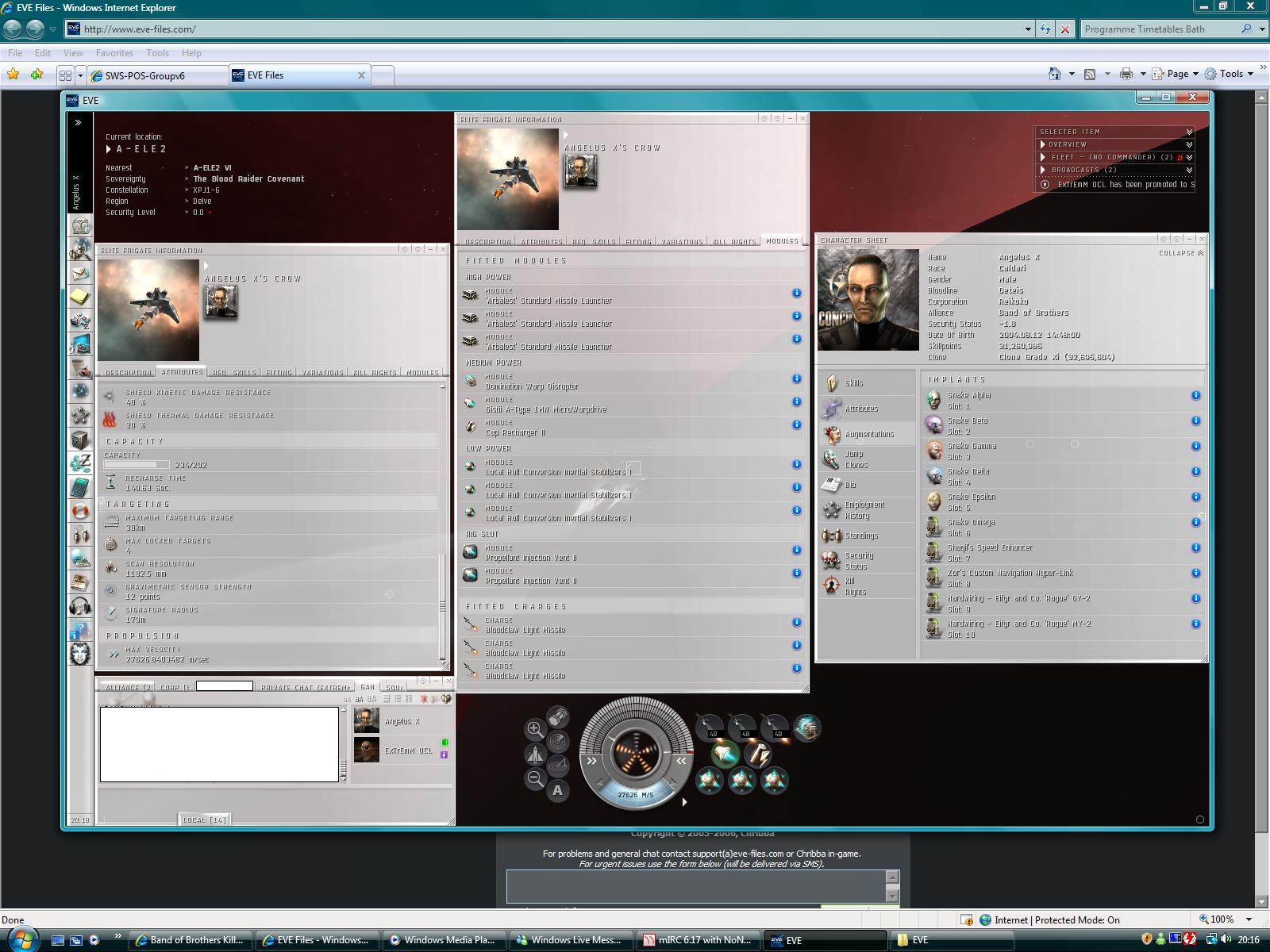Open the life-ring Help icon in sidebar
The width and height of the screenshot is (1270, 952).
click(x=80, y=512)
